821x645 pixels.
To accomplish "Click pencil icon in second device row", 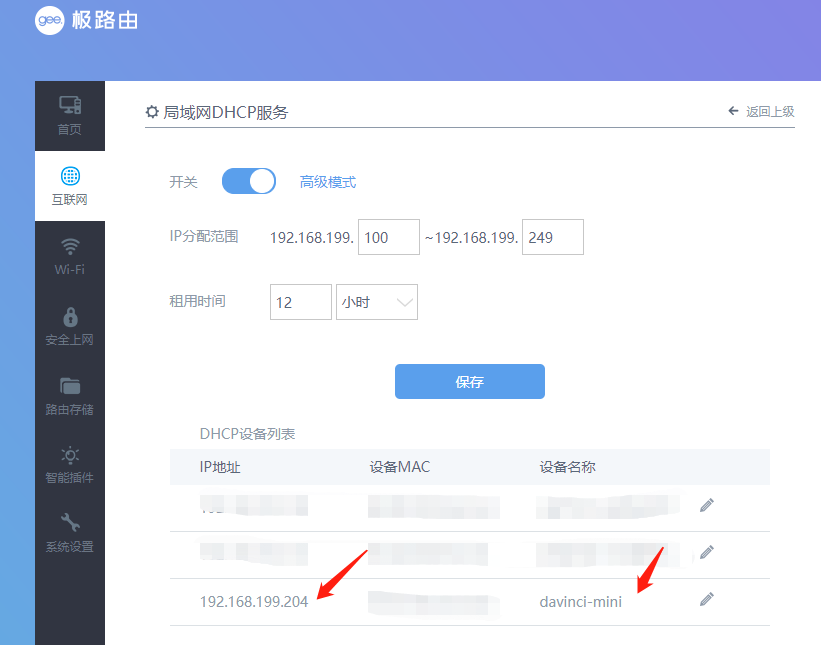I will (706, 552).
